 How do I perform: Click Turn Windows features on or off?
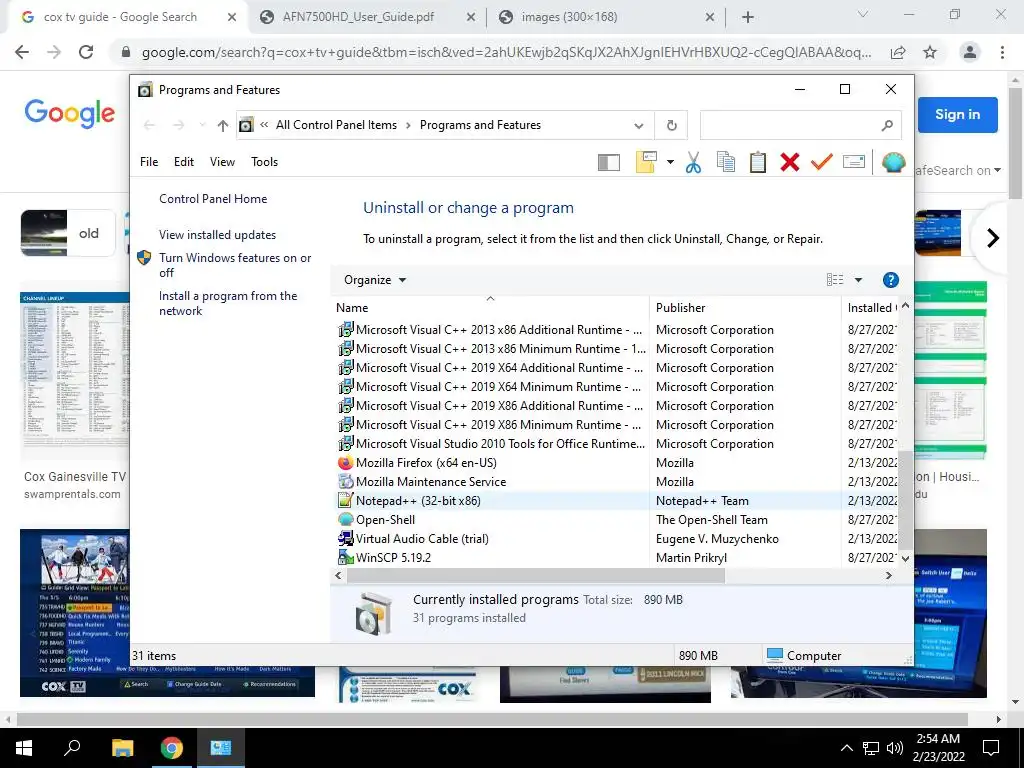pyautogui.click(x=235, y=265)
